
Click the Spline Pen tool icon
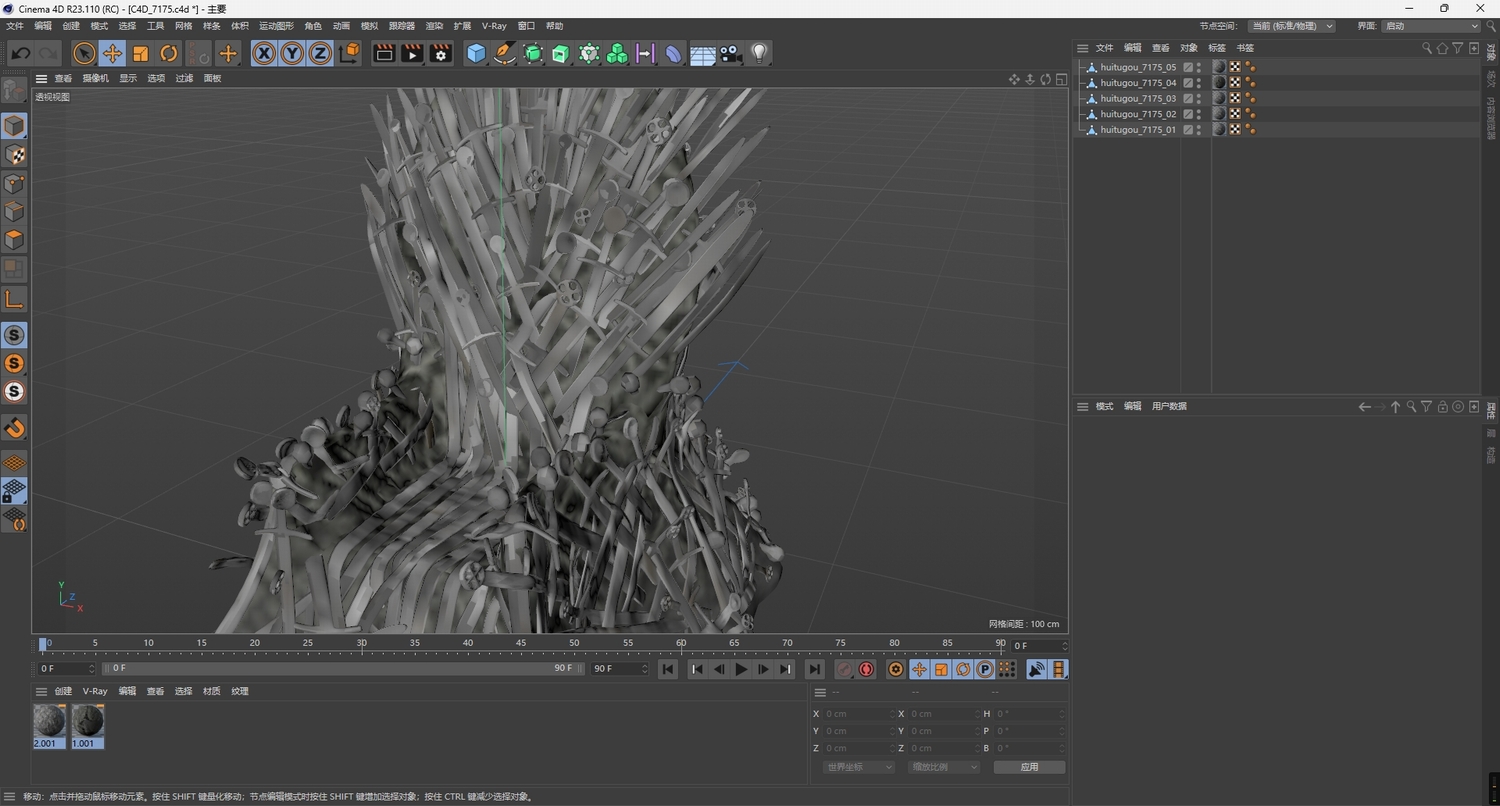coord(503,53)
